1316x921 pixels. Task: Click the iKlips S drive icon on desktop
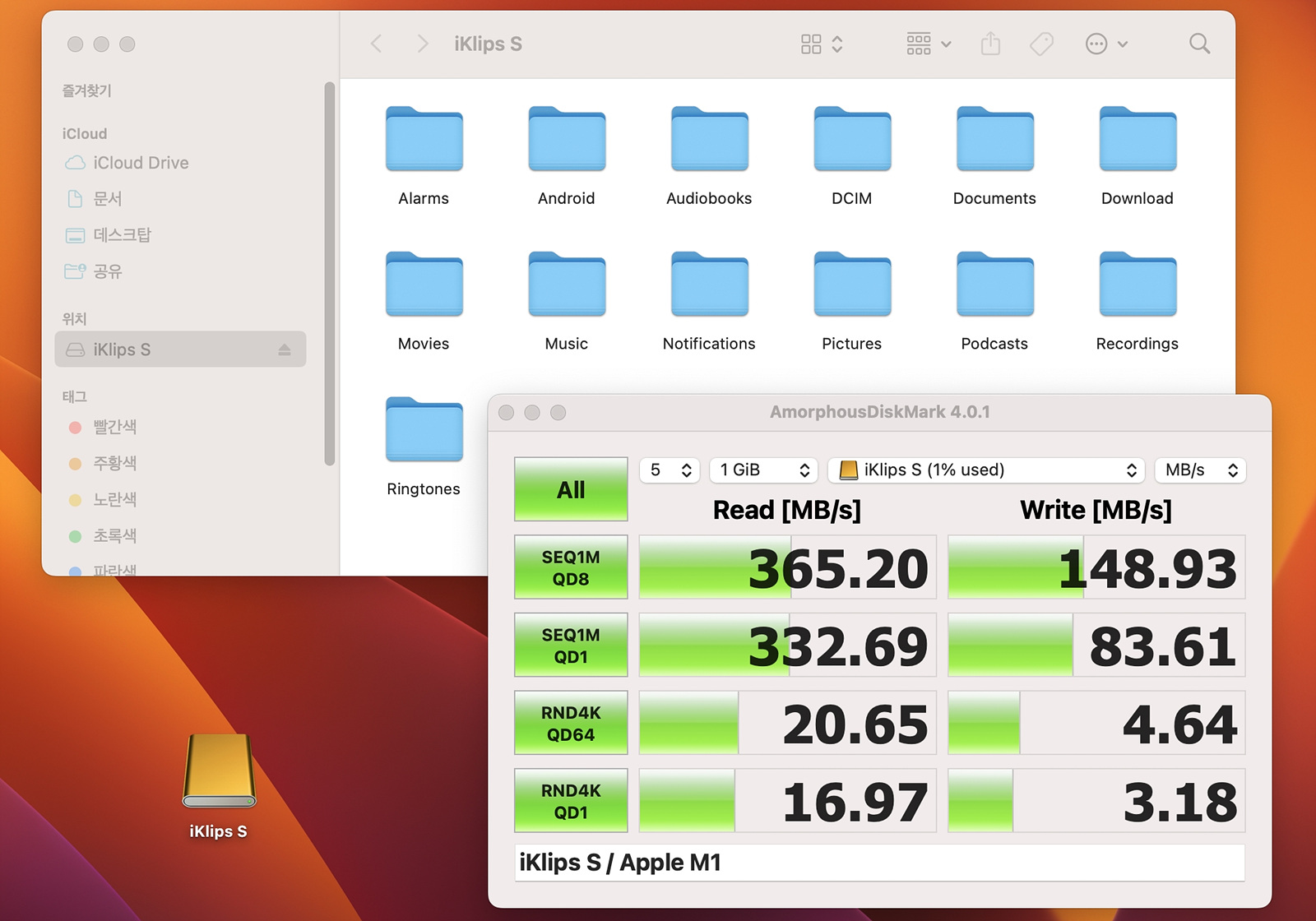click(x=219, y=771)
